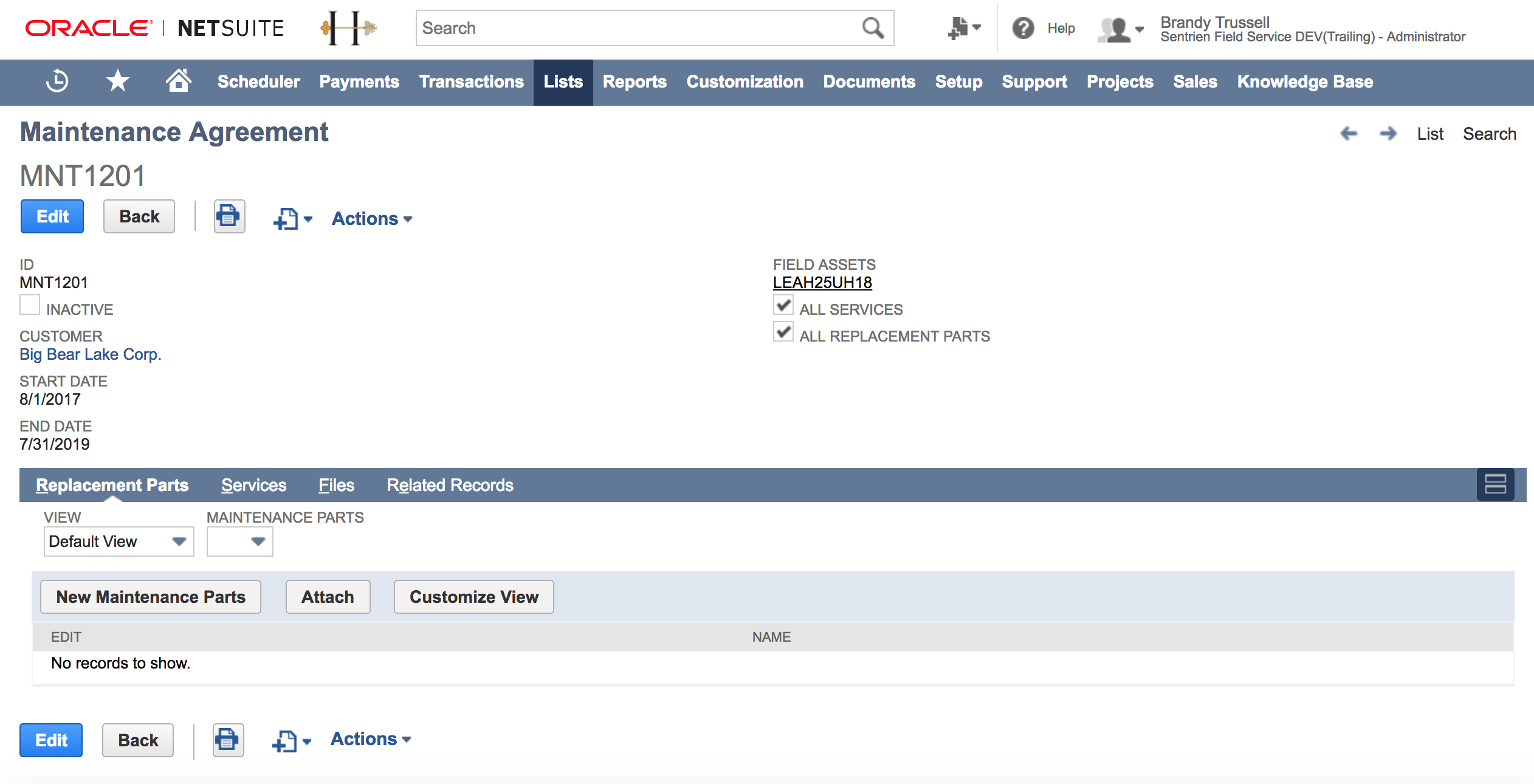Screen dimensions: 1534x784
Task: Click the NetSuite home icon
Action: click(177, 82)
